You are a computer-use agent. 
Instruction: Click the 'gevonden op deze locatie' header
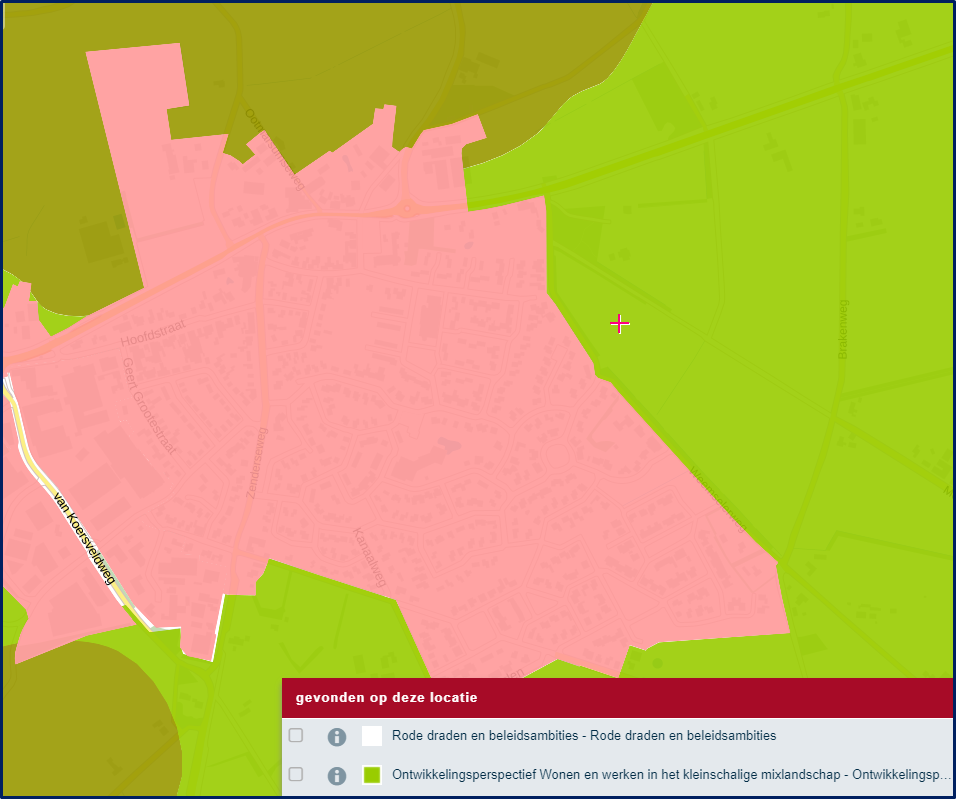(386, 697)
